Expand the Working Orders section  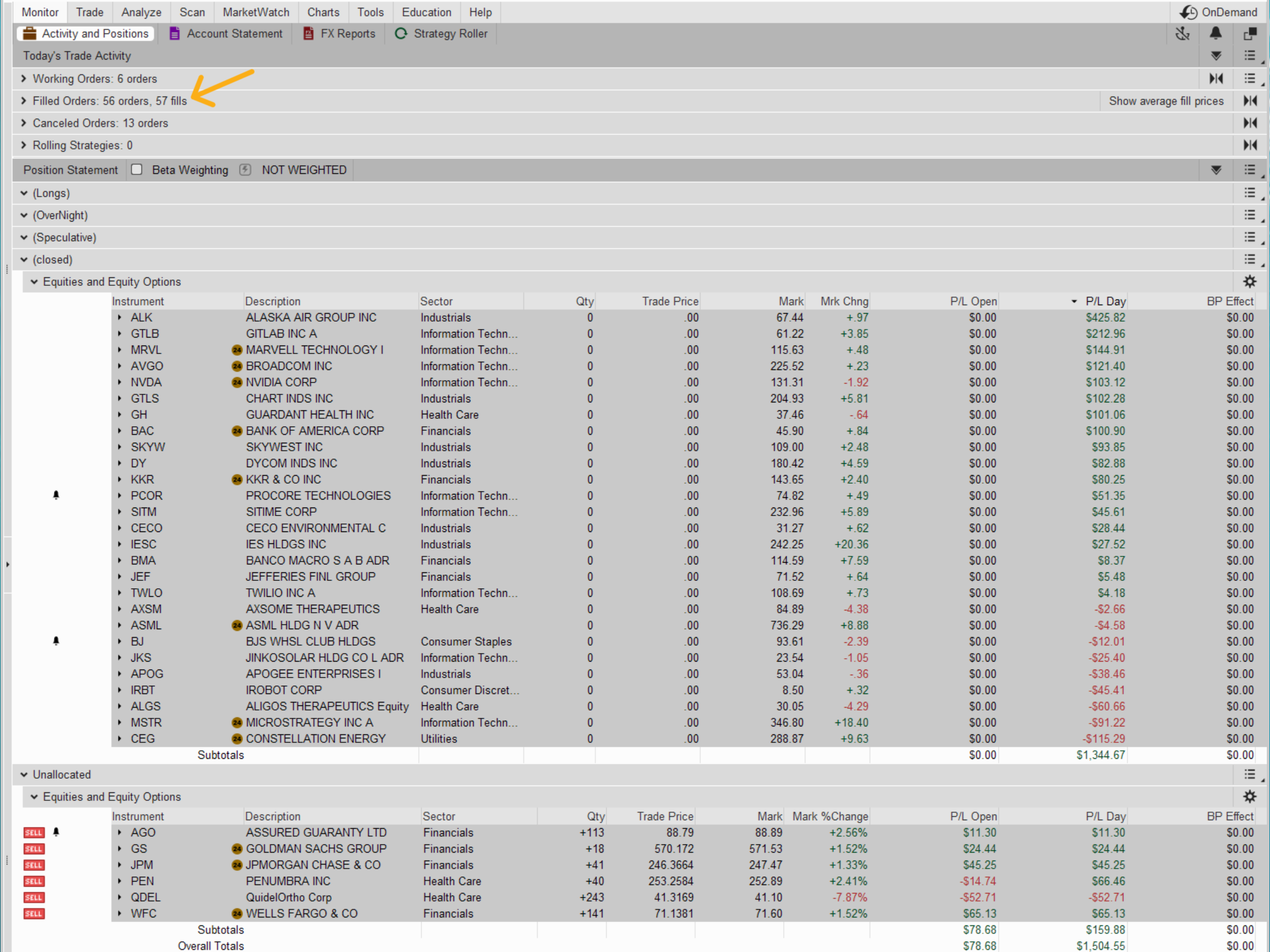coord(23,78)
